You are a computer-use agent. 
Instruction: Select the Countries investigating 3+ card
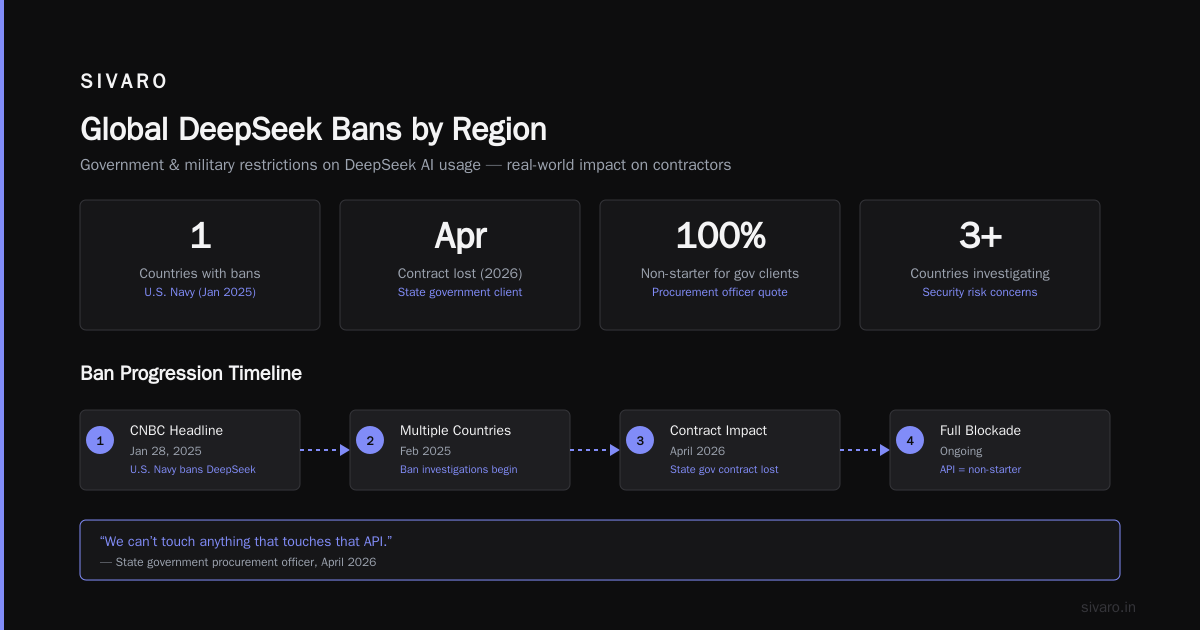pos(980,265)
